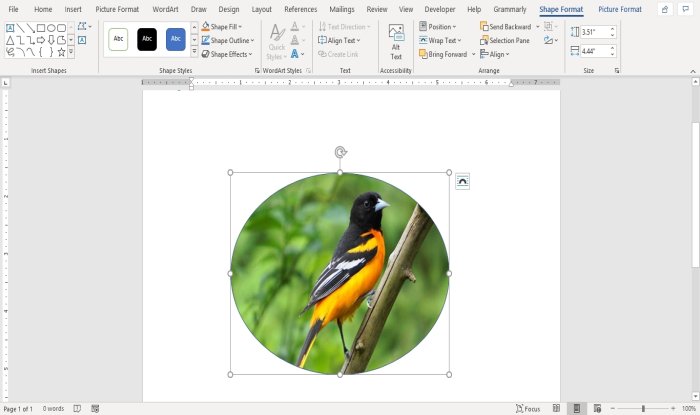Select the Right Arrow block shape
This screenshot has width=700, height=415.
coord(41,40)
